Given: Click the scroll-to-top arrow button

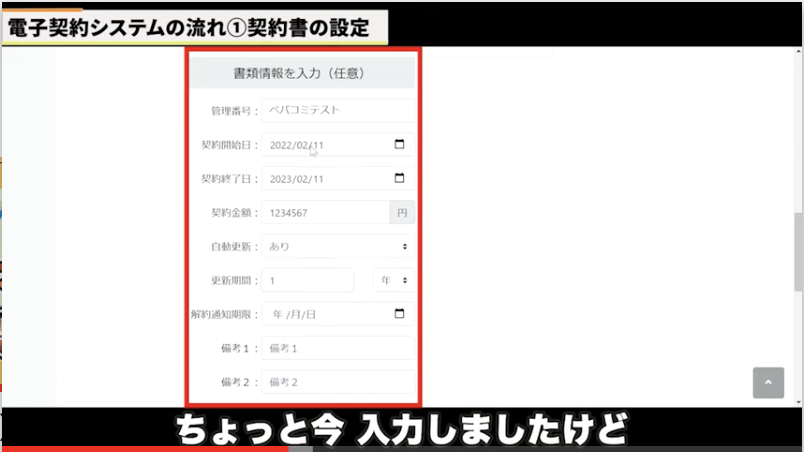Looking at the screenshot, I should (768, 383).
